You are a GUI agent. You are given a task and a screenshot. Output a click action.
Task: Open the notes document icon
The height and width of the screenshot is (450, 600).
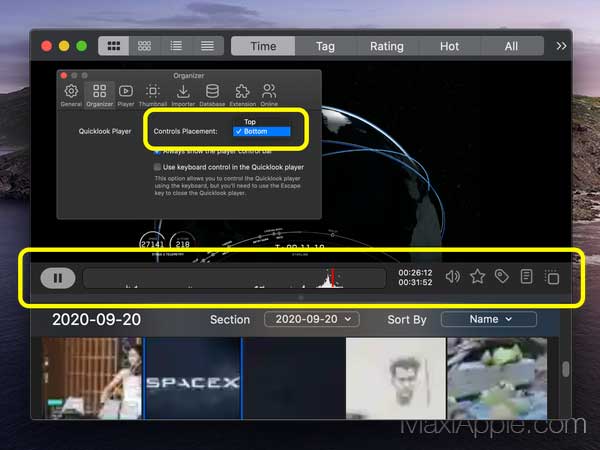(x=527, y=276)
